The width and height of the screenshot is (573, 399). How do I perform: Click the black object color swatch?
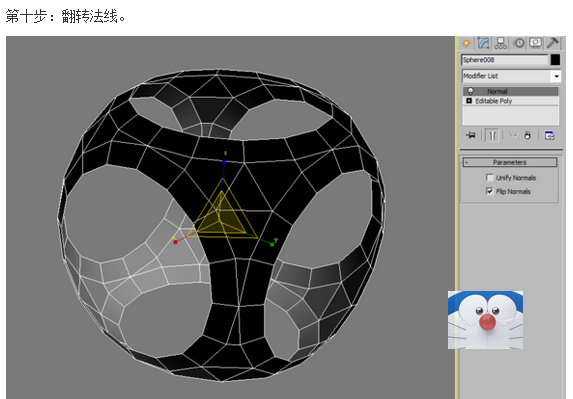(555, 60)
